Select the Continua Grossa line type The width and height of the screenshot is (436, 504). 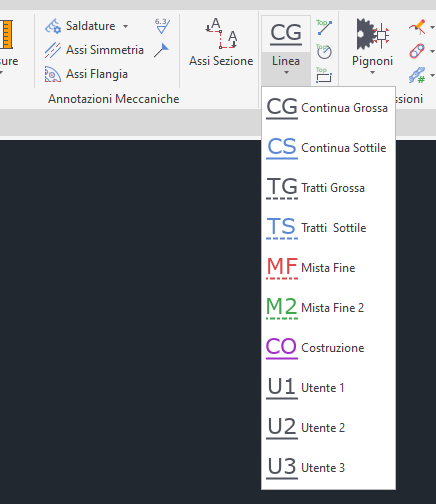[328, 108]
